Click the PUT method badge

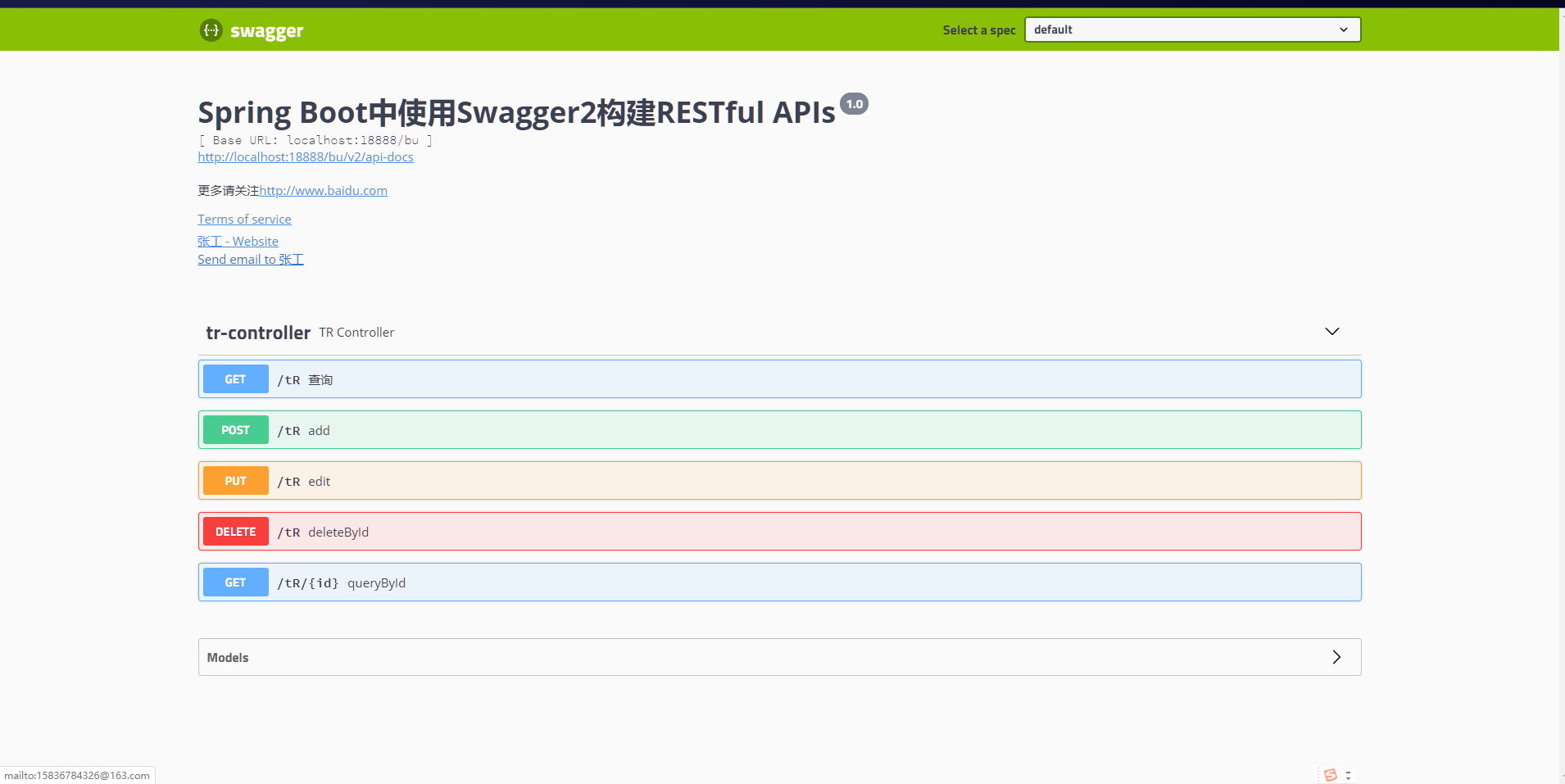click(236, 481)
